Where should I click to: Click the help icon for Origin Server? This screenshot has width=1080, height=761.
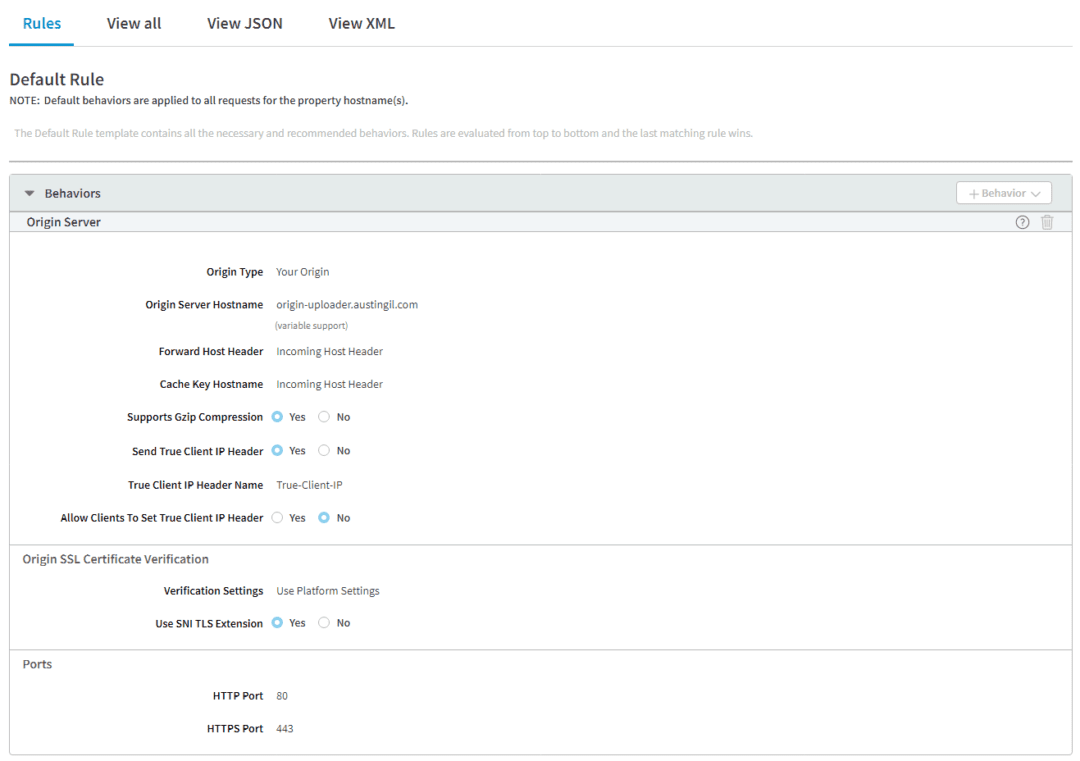tap(1022, 222)
